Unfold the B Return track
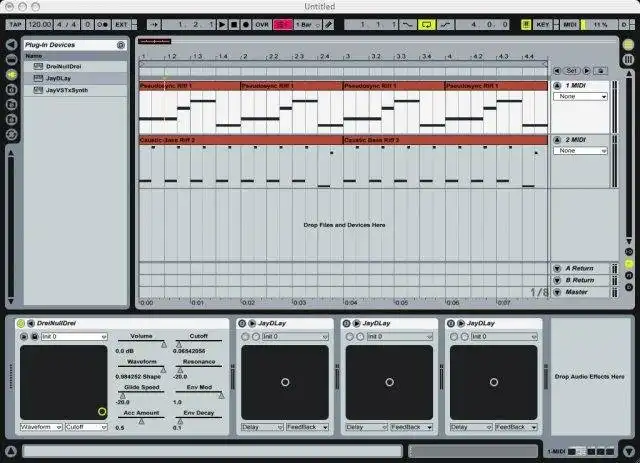 click(557, 280)
